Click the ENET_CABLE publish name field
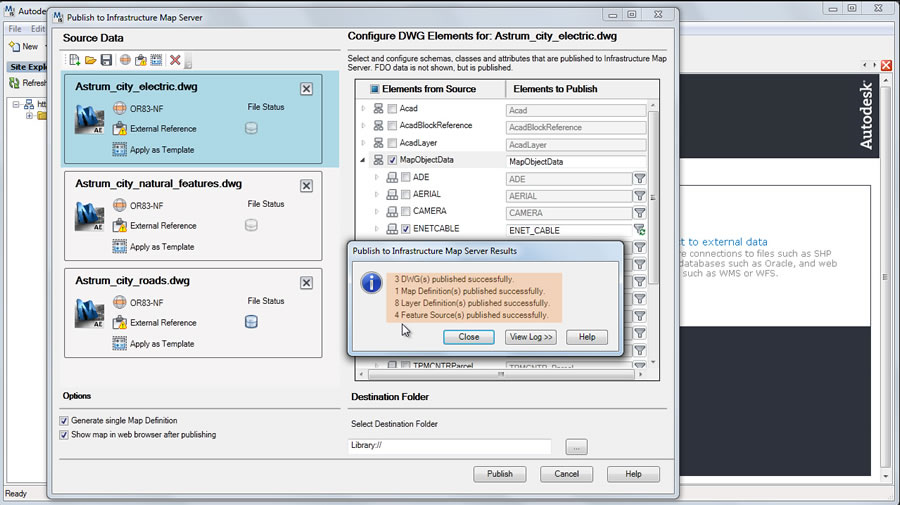Viewport: 900px width, 505px height. point(569,230)
